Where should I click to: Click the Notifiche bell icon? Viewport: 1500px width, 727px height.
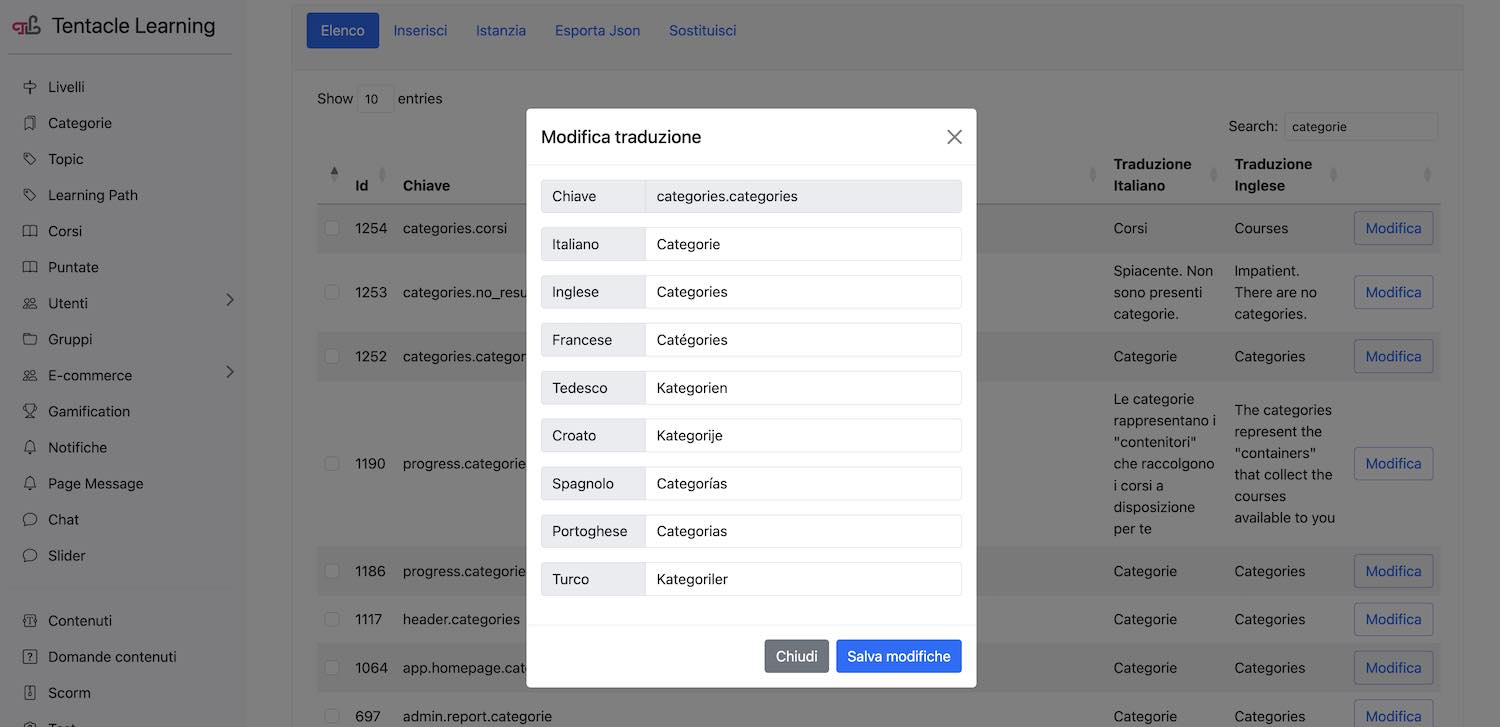tap(29, 447)
